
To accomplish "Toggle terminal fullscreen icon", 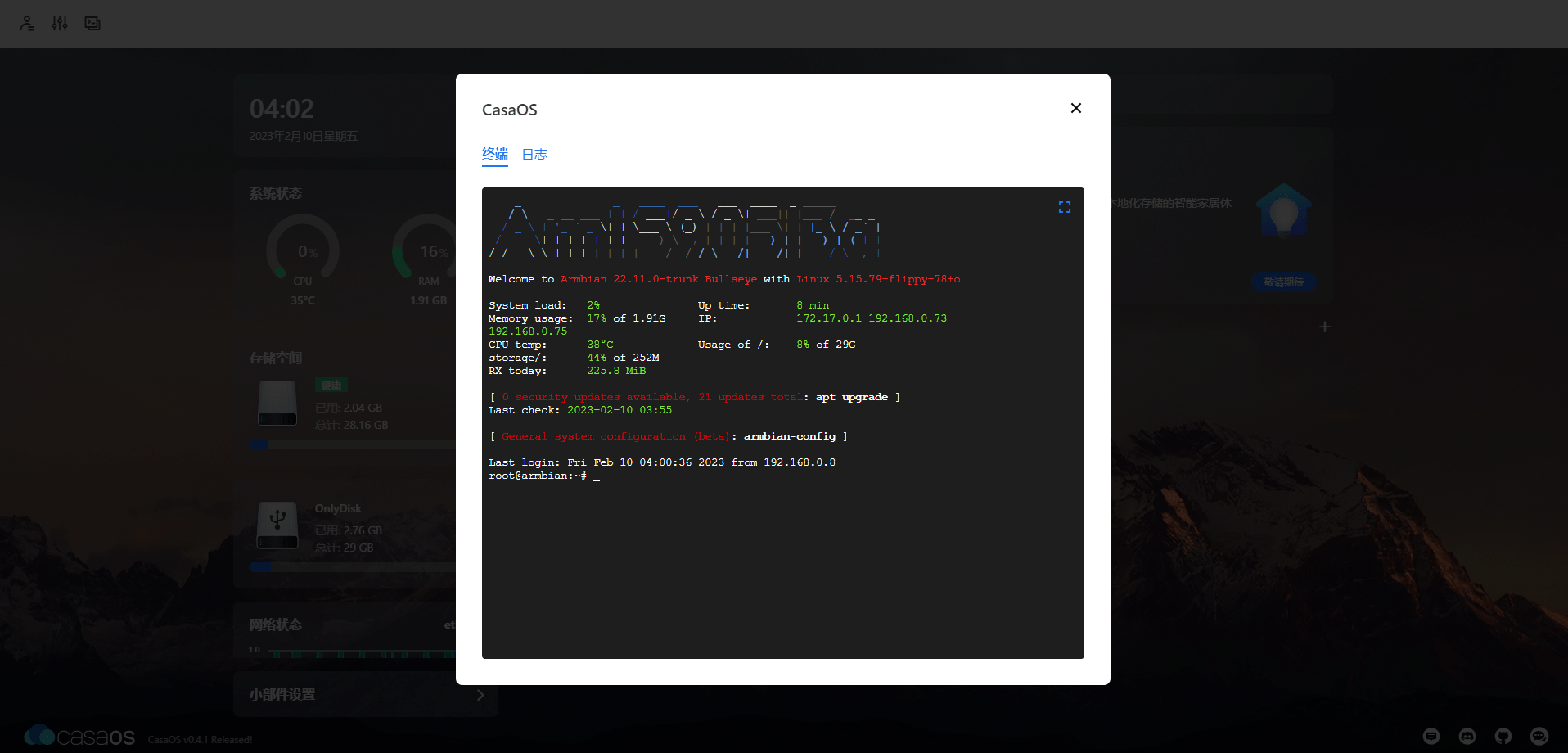I will pos(1065,207).
